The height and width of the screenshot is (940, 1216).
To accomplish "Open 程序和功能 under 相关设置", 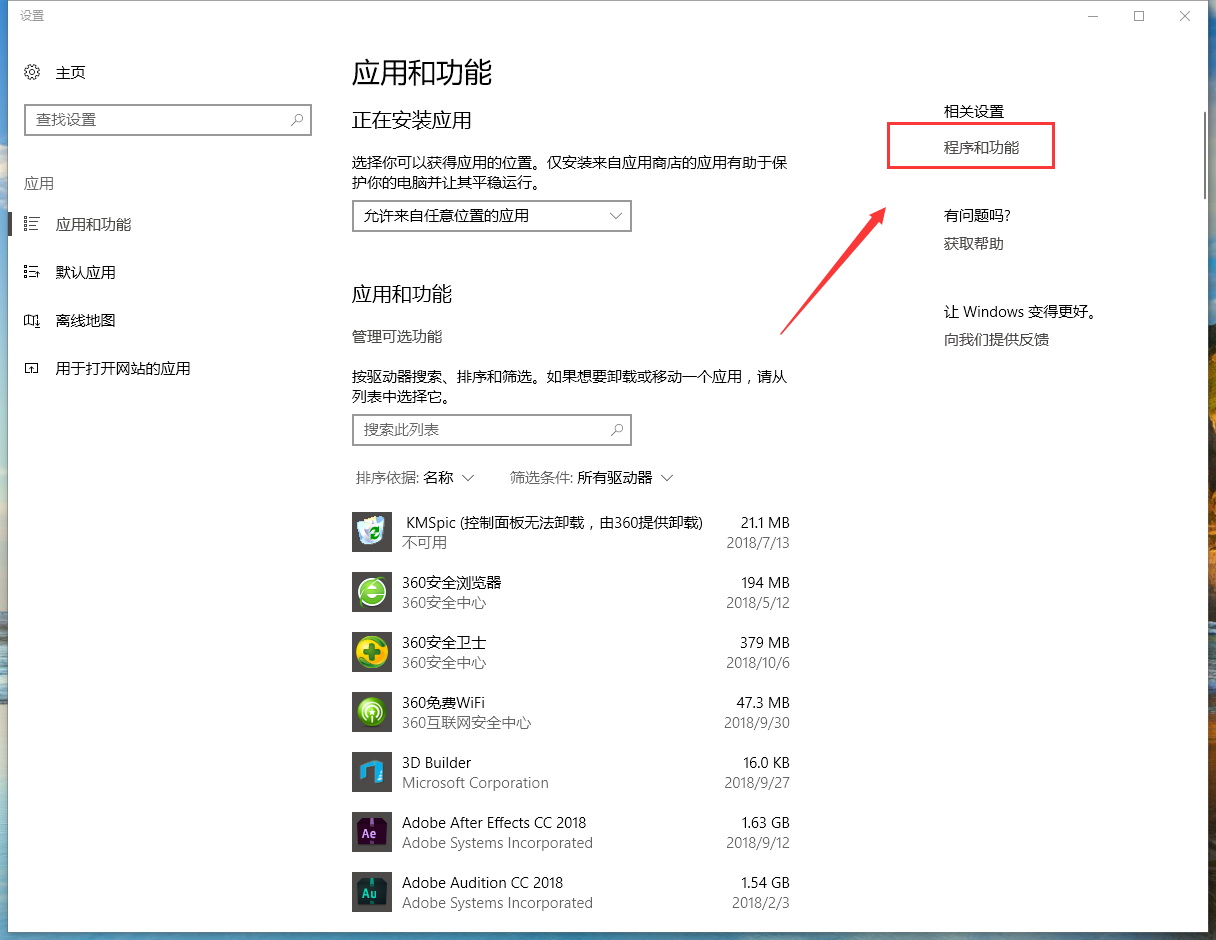I will [x=970, y=145].
